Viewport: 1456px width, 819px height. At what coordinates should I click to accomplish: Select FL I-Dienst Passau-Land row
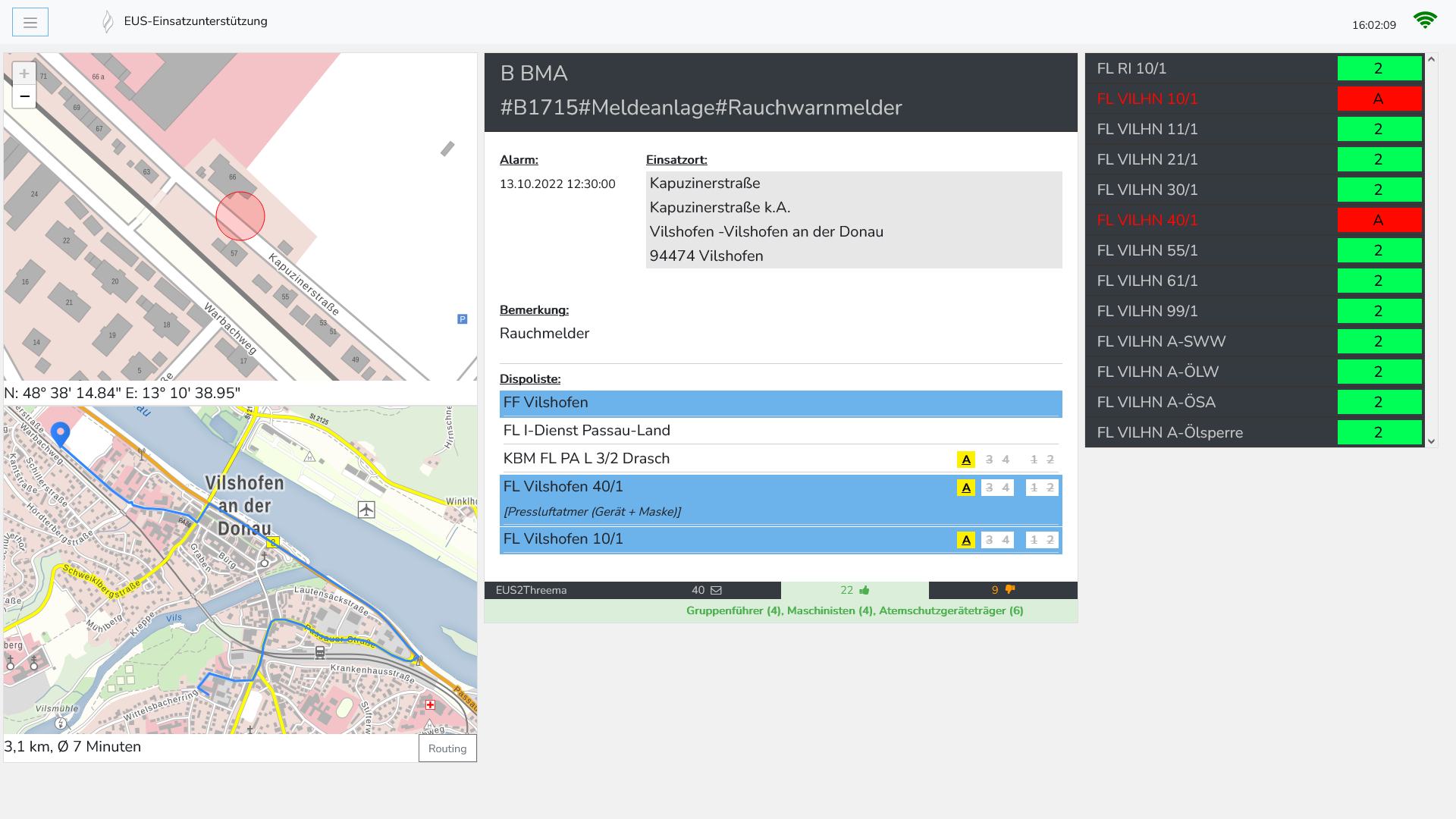coord(780,431)
